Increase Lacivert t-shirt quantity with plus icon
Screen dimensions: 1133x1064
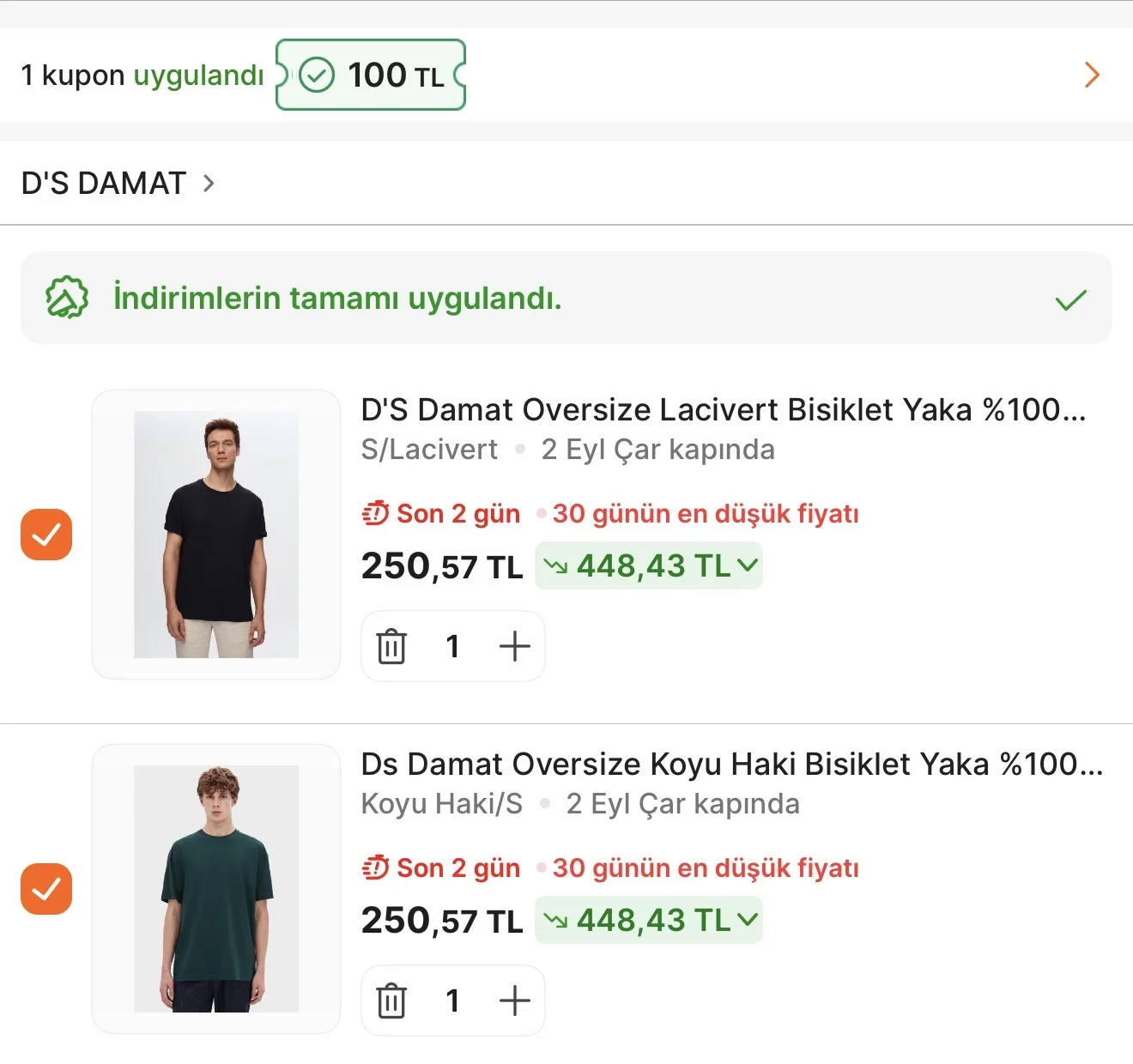point(515,646)
